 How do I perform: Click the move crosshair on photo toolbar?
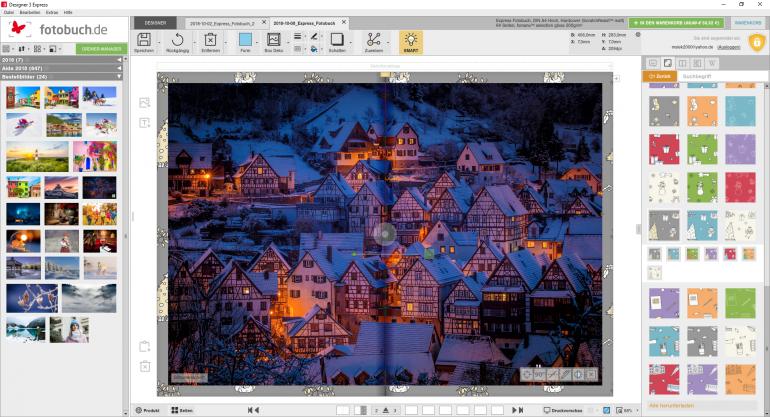click(526, 375)
